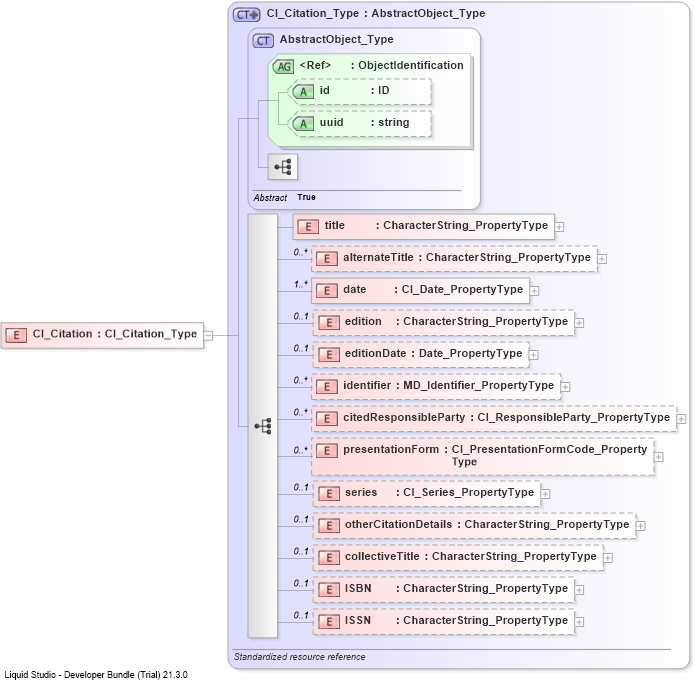Viewport: 694px width, 680px height.
Task: Select 'otherCitationDetails : CharacterString_PropertyType' text
Action: [487, 524]
